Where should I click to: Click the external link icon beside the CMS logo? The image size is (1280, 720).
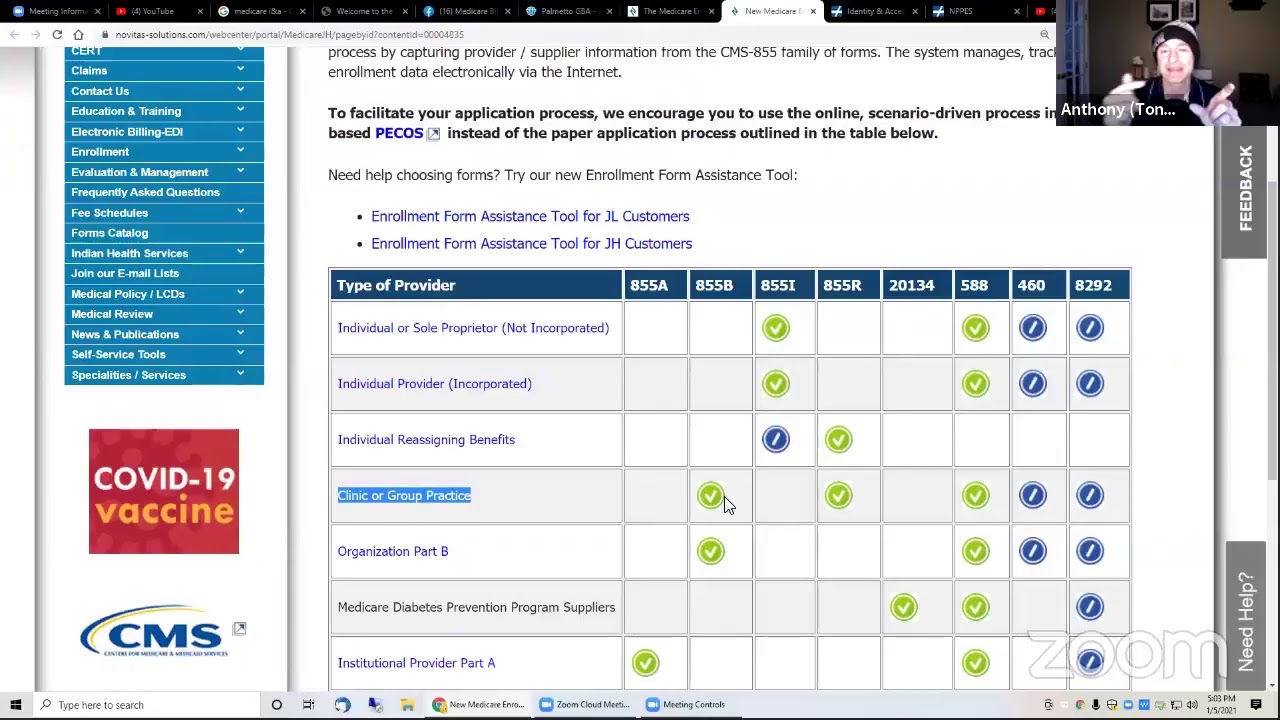pos(239,628)
